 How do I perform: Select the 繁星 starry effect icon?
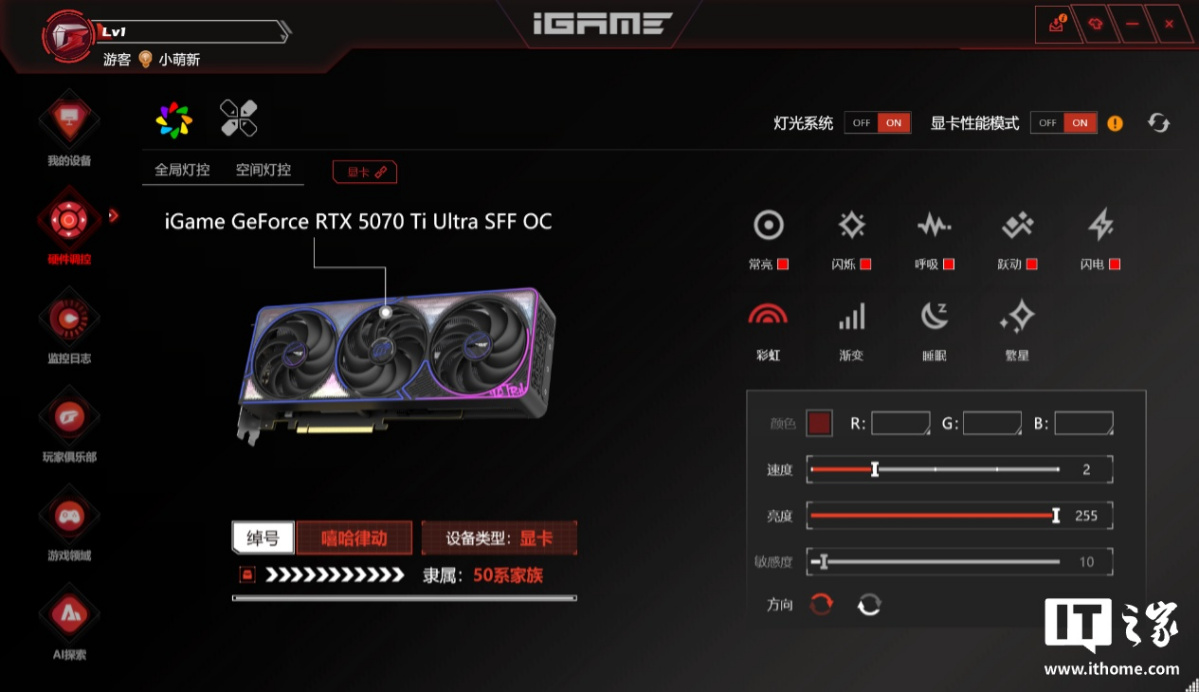1017,316
